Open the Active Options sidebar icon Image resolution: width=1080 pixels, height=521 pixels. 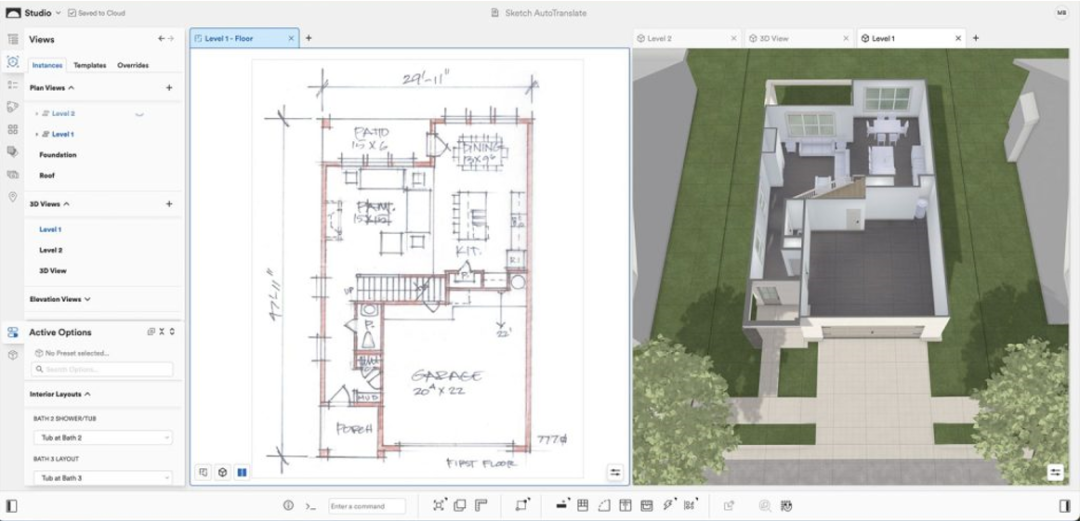pos(12,332)
